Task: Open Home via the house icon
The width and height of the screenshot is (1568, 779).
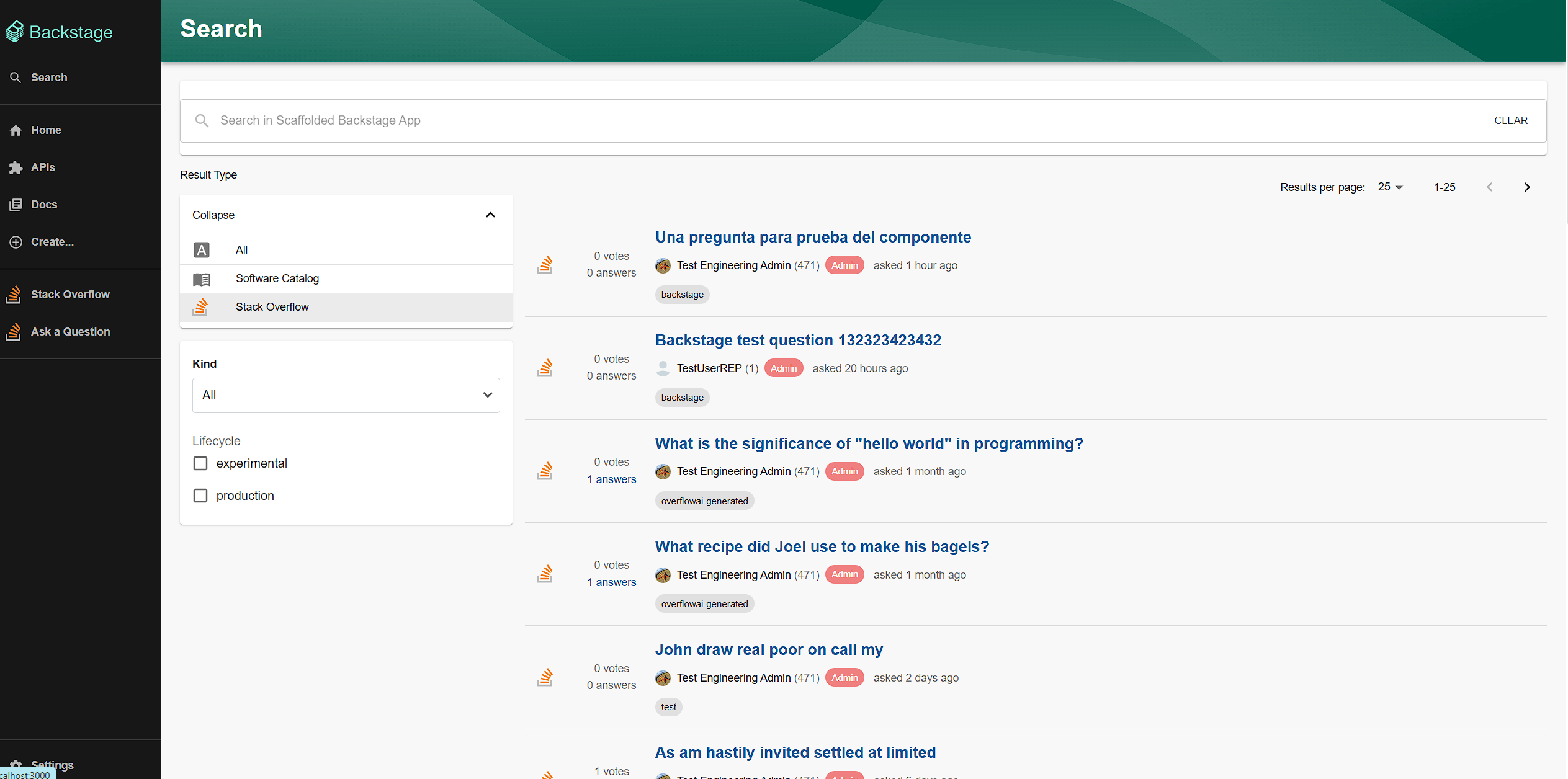Action: point(16,130)
